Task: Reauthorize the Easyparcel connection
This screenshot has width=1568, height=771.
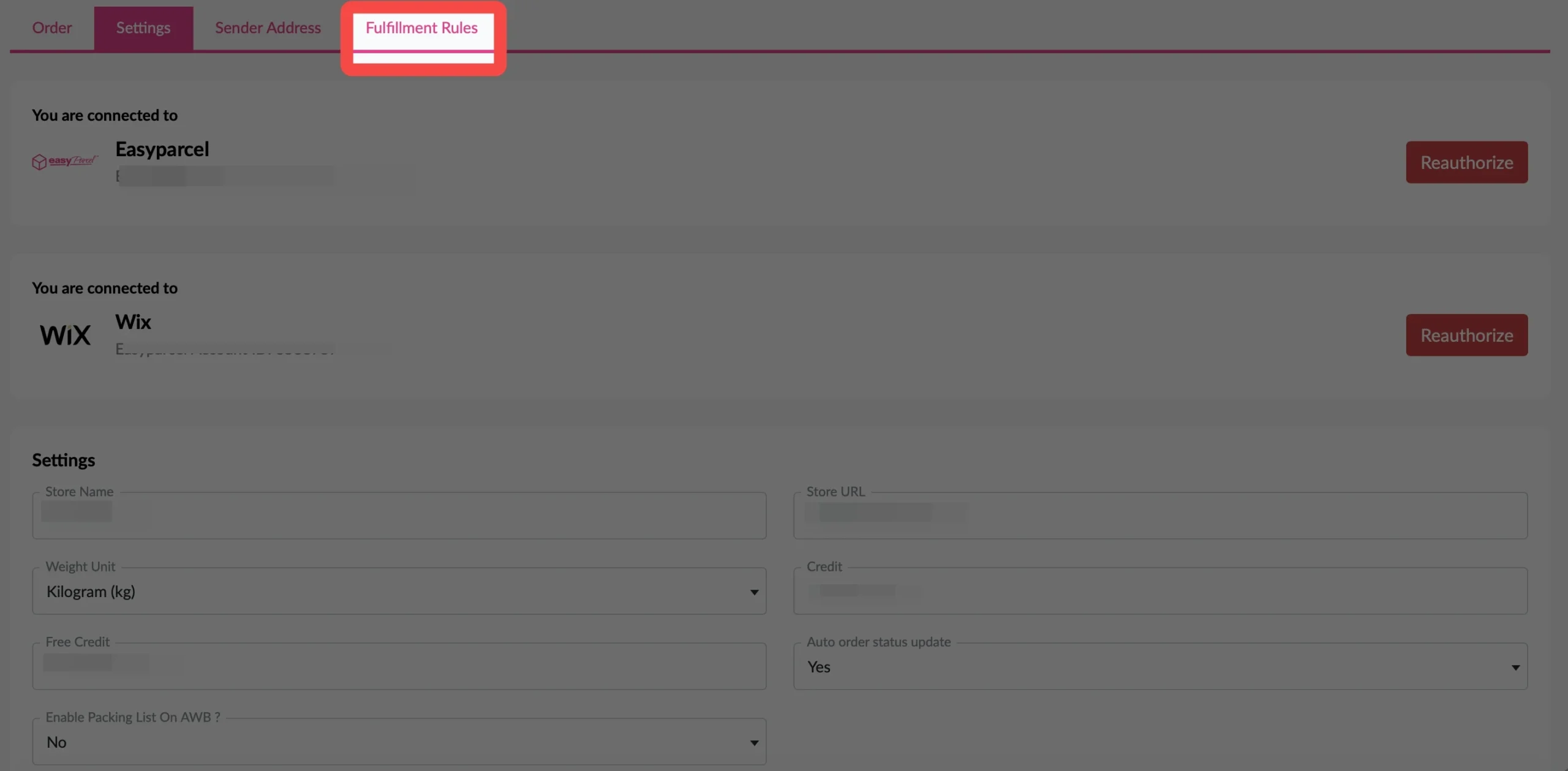Action: click(1466, 162)
